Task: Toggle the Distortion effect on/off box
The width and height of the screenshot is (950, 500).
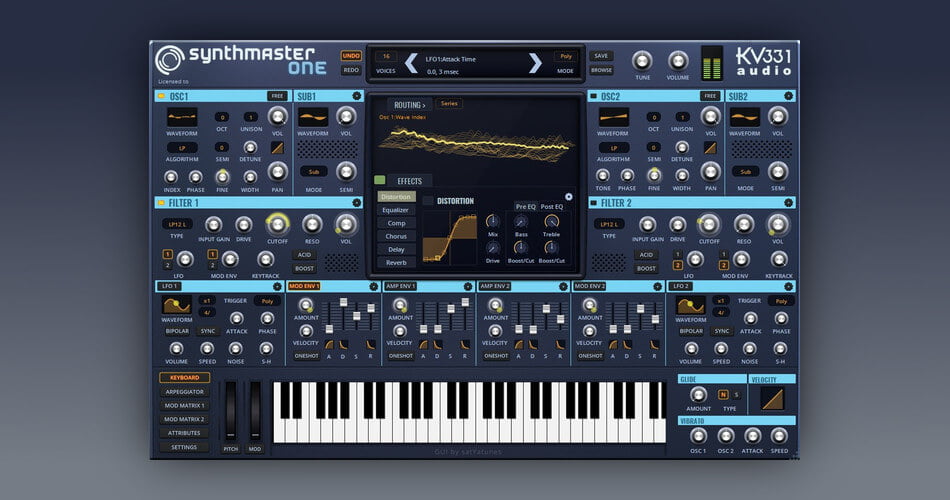Action: 428,201
